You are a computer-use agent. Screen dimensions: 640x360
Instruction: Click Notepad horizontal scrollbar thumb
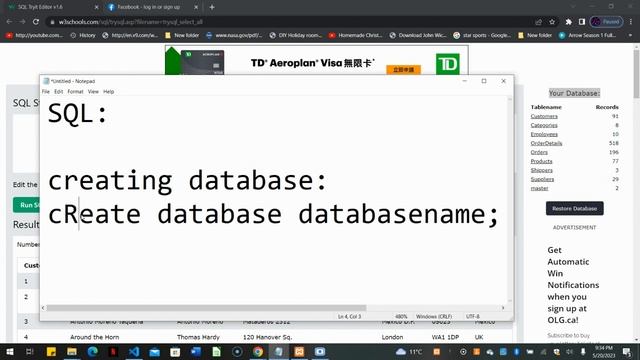click(206, 308)
